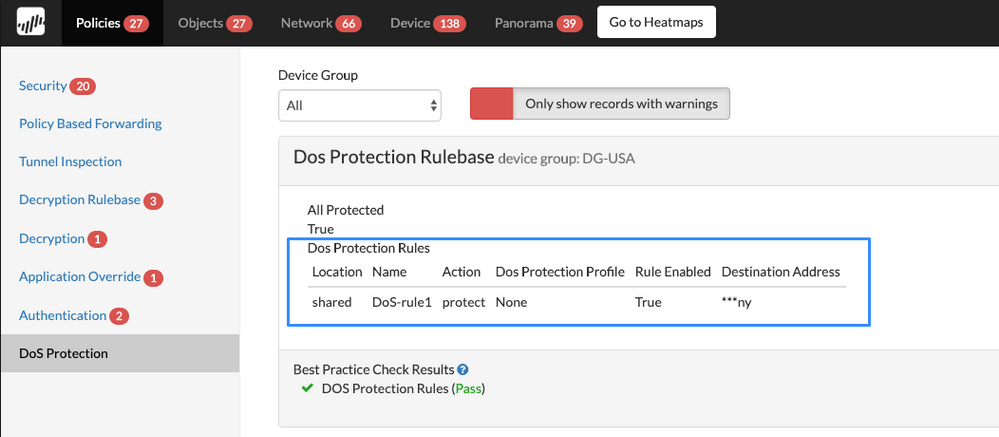Select DoS Protection in sidebar
The image size is (999, 437).
click(64, 353)
